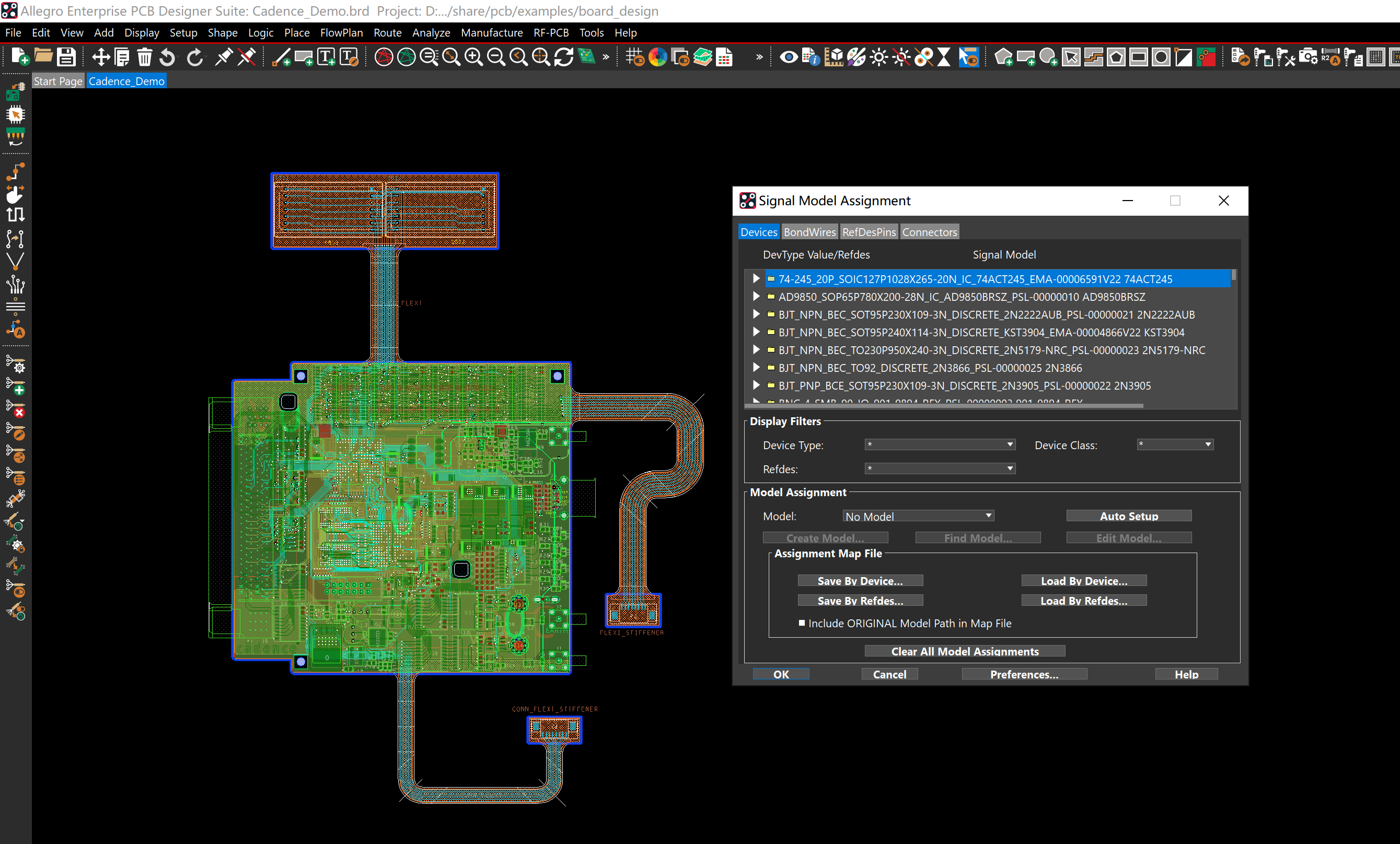Click the Refresh display icon
The width and height of the screenshot is (1400, 844).
[x=564, y=57]
